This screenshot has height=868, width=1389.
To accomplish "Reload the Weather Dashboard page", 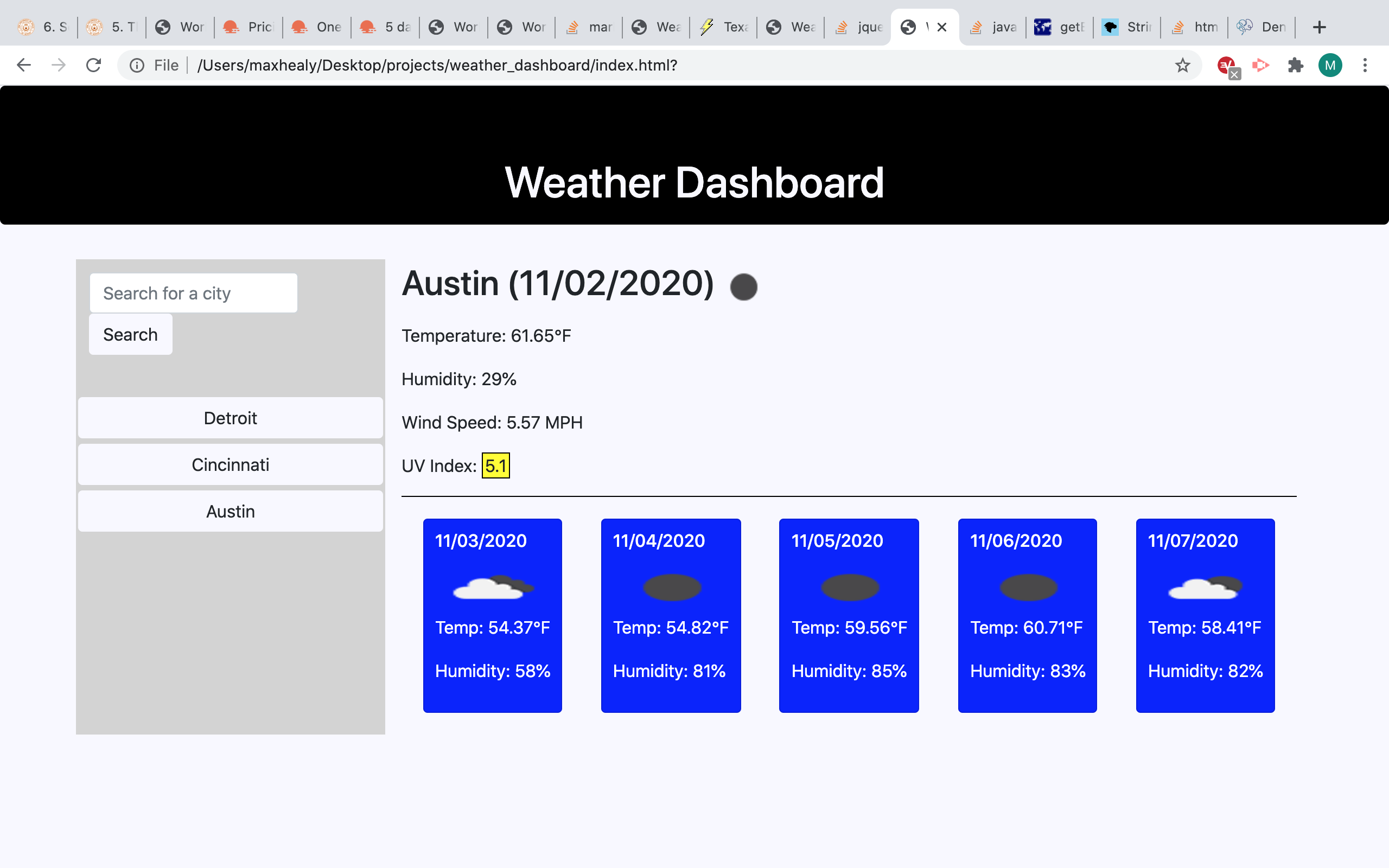I will (x=93, y=65).
